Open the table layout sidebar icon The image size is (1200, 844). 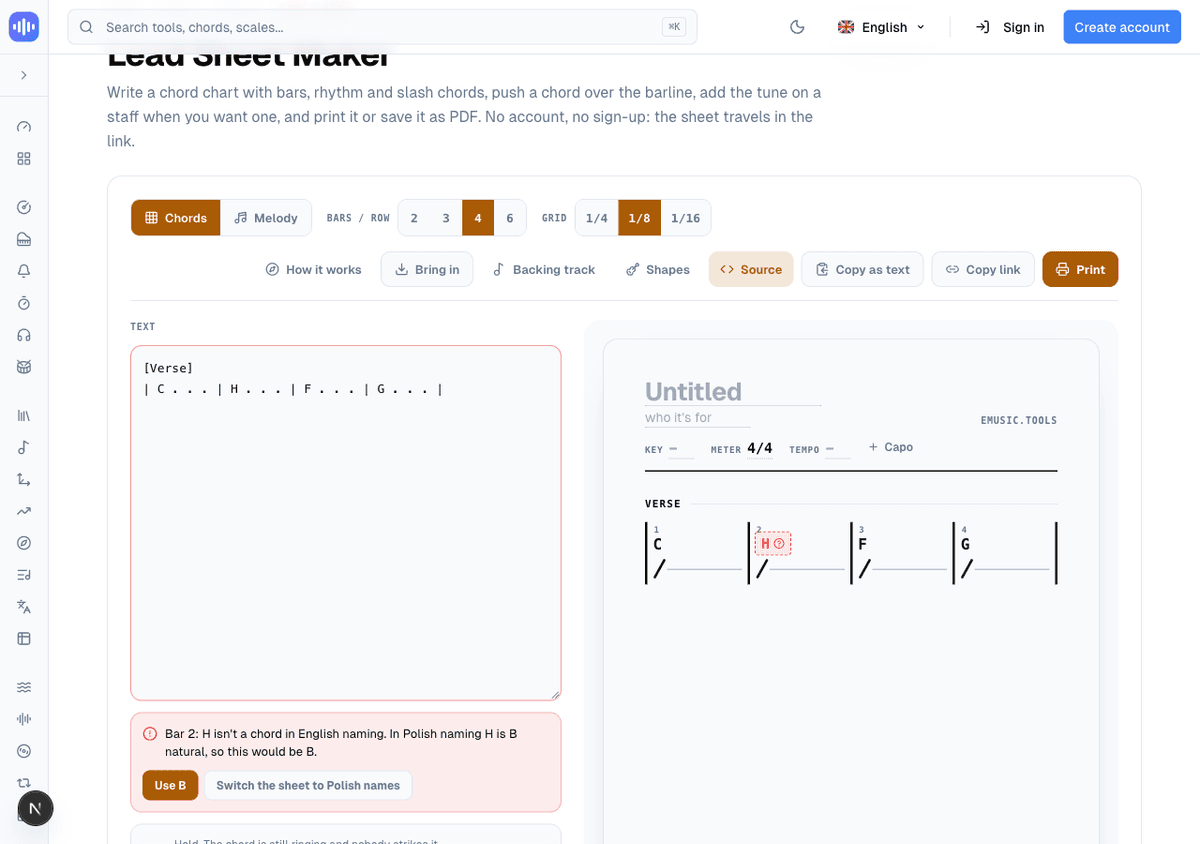pyautogui.click(x=24, y=639)
